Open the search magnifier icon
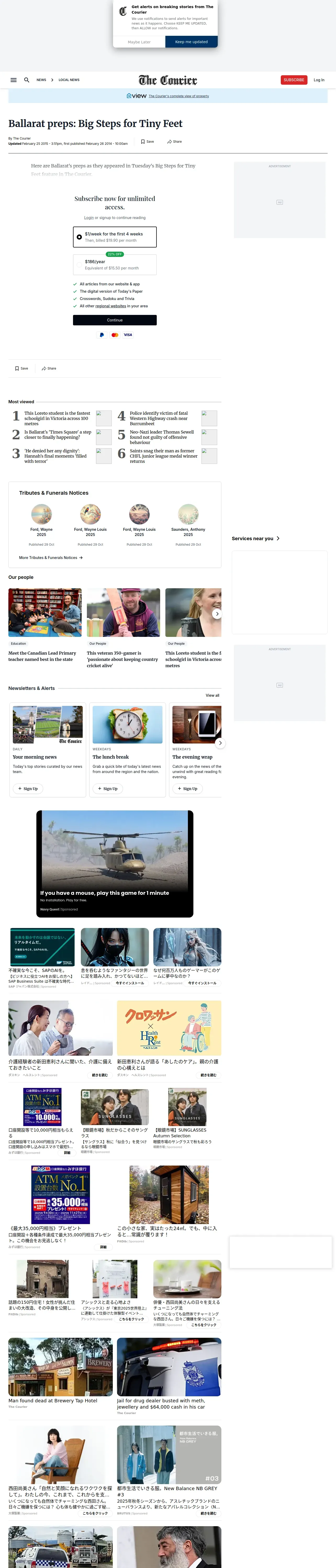336x1568 pixels. 27,80
